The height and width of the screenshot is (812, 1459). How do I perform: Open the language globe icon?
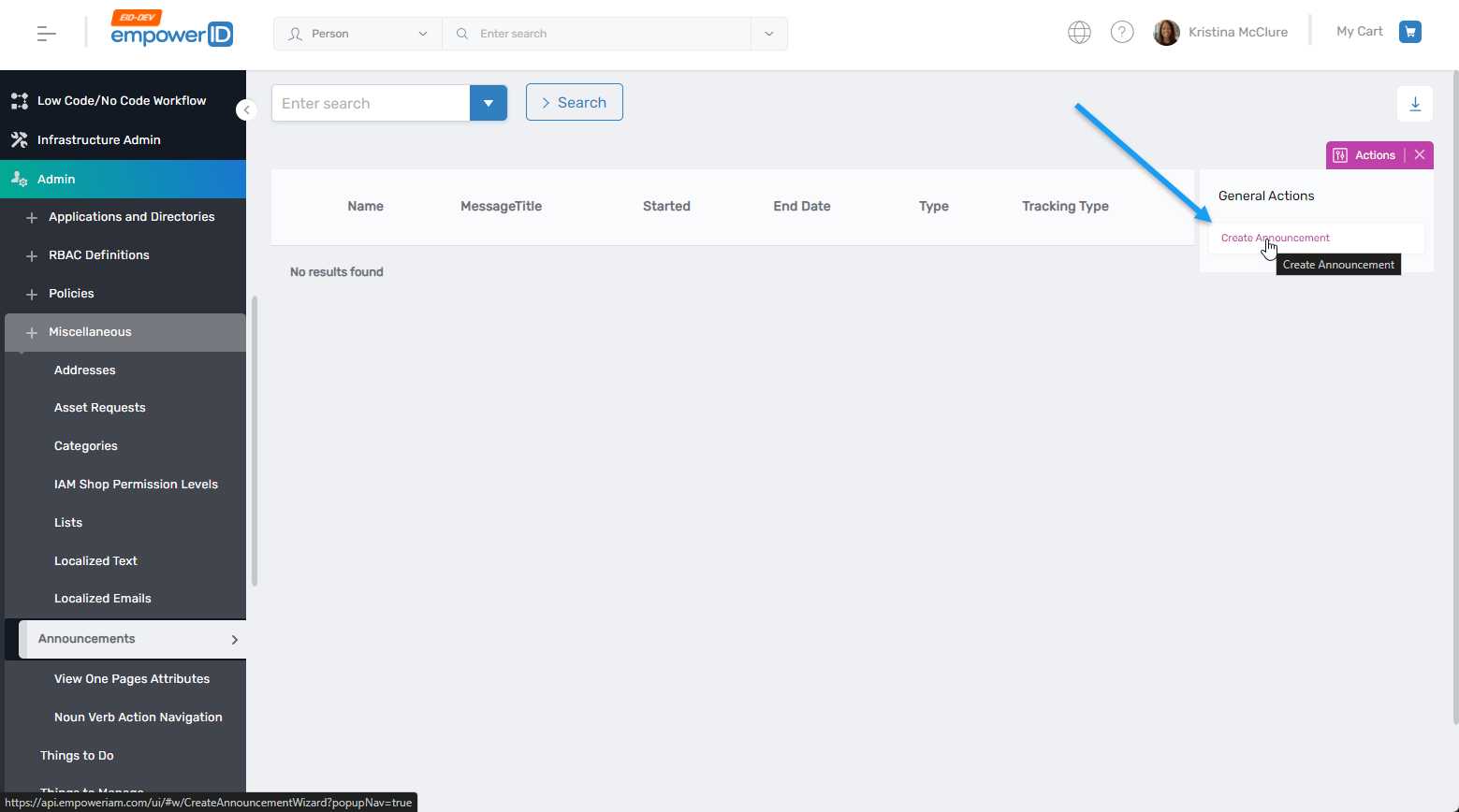(1078, 31)
